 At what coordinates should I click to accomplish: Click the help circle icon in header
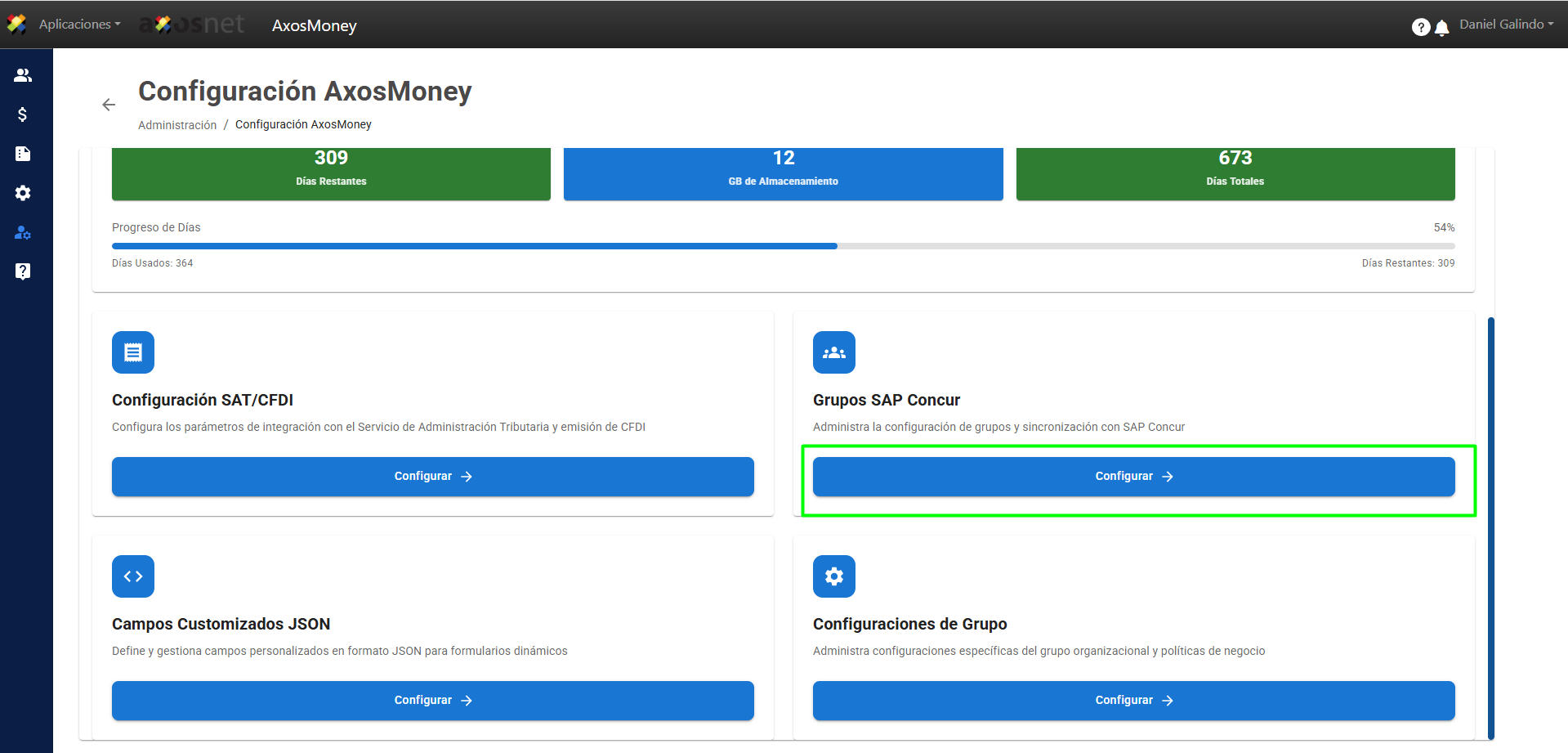[1421, 28]
